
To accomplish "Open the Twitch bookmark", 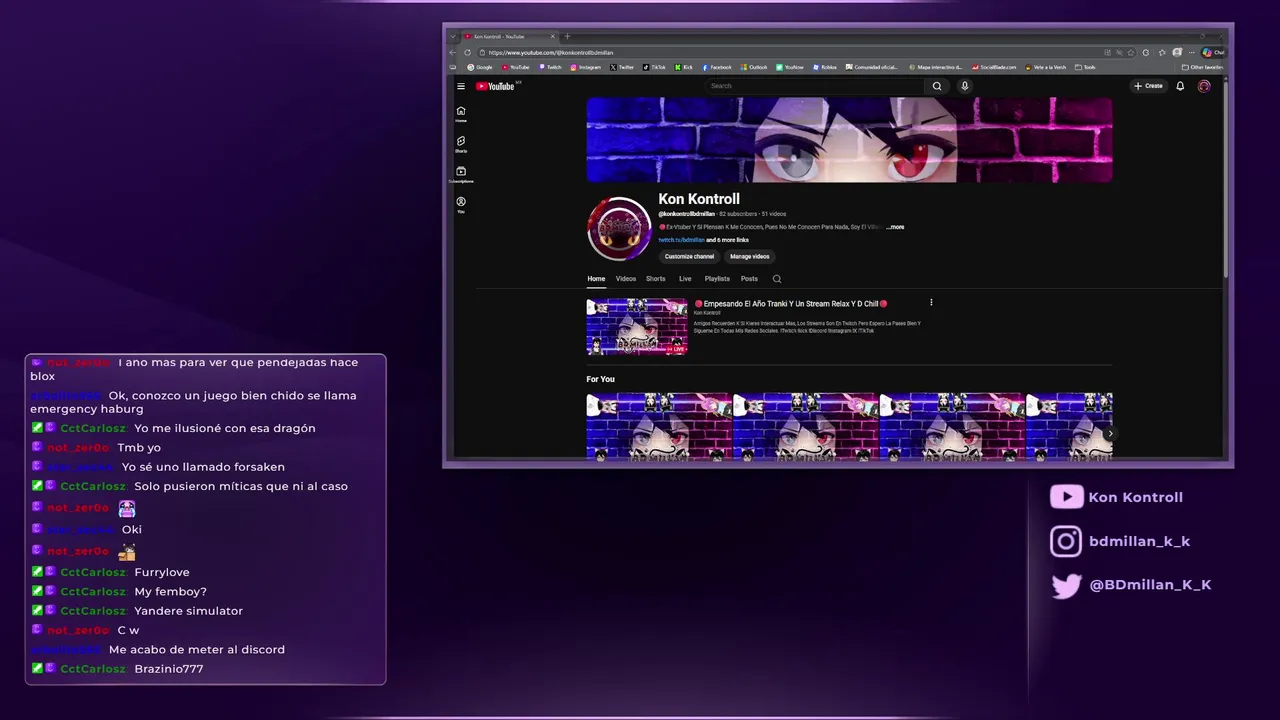I will click(x=550, y=67).
